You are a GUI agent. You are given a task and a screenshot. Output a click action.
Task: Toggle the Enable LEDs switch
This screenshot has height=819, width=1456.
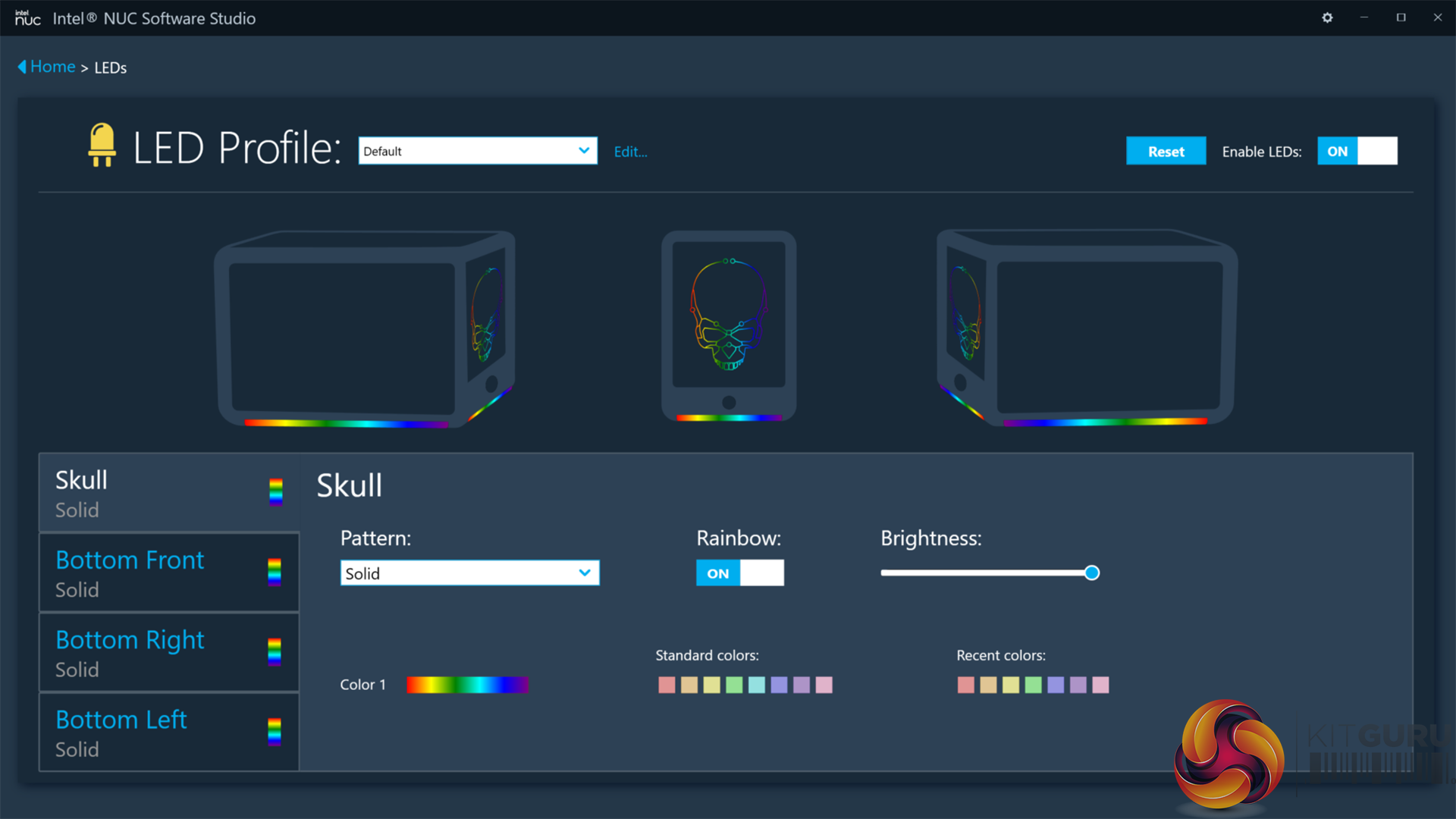pyautogui.click(x=1357, y=151)
